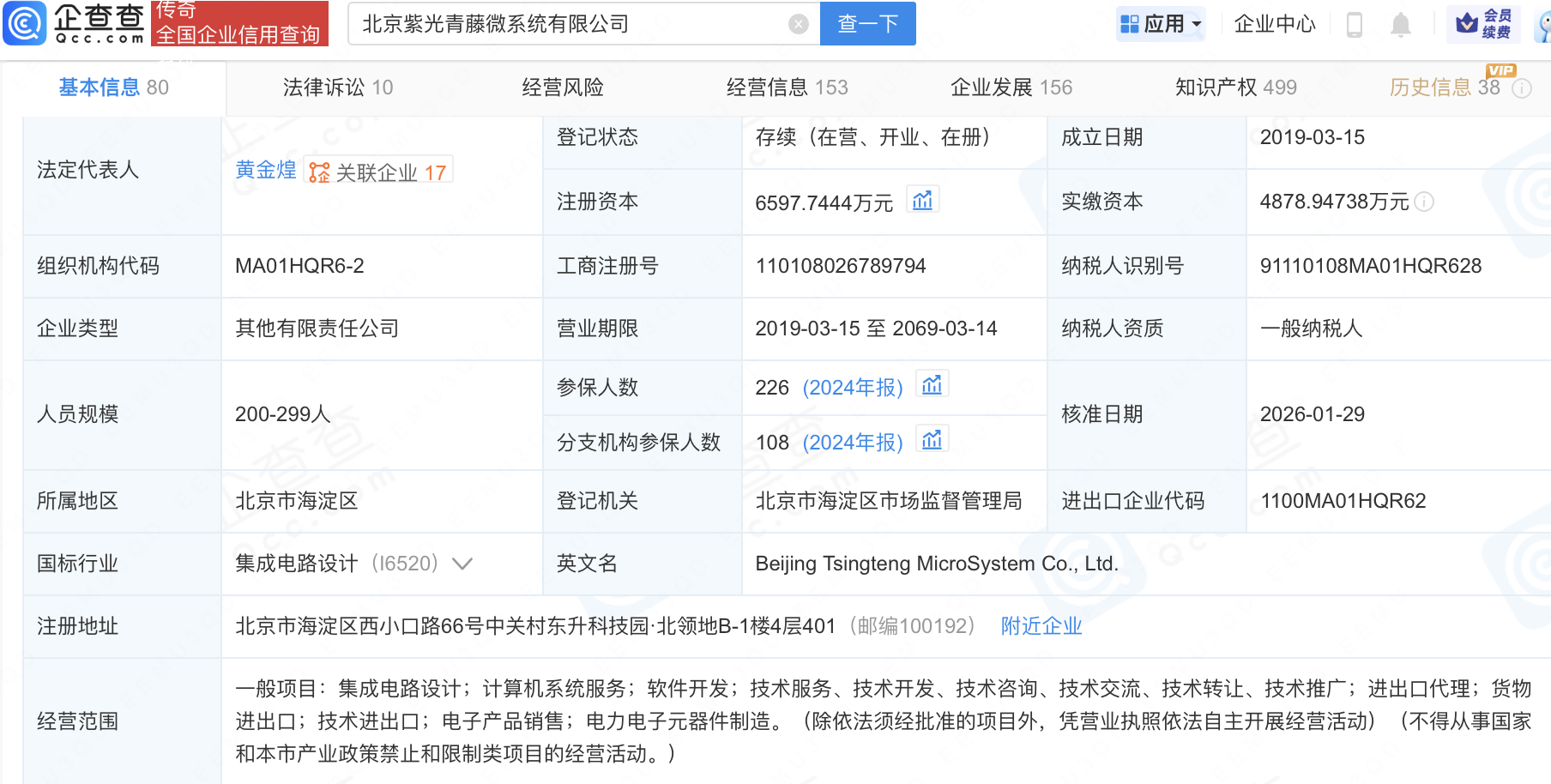Viewport: 1551px width, 784px height.
Task: Show info tooltip beside paid-in capital
Action: pyautogui.click(x=1424, y=202)
